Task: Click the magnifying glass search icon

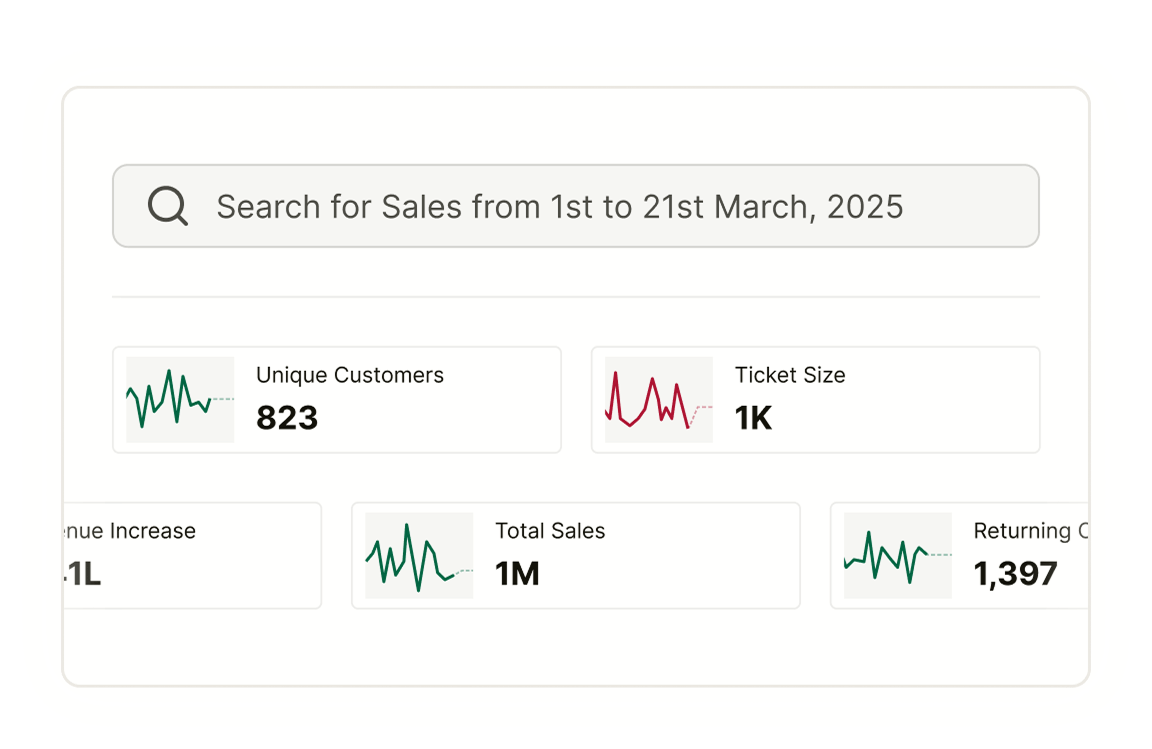Action: [x=168, y=207]
